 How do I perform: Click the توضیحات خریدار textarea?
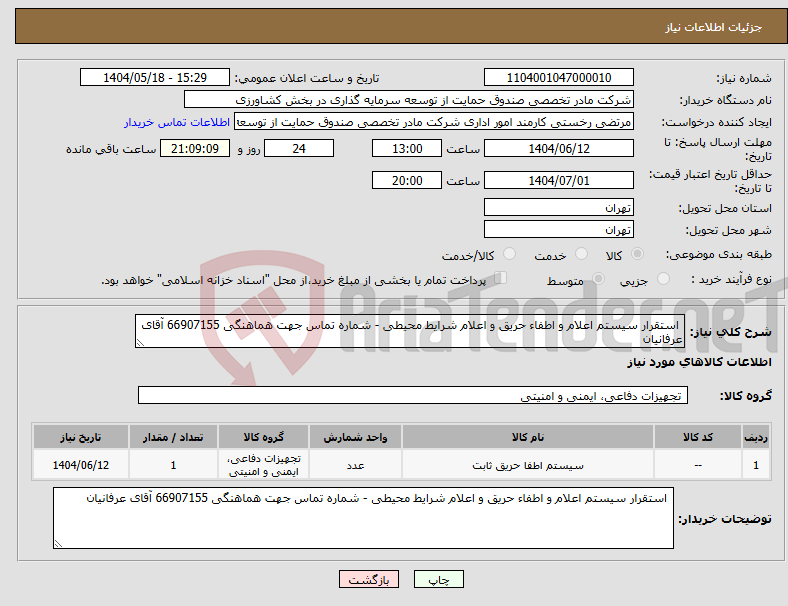pyautogui.click(x=363, y=518)
